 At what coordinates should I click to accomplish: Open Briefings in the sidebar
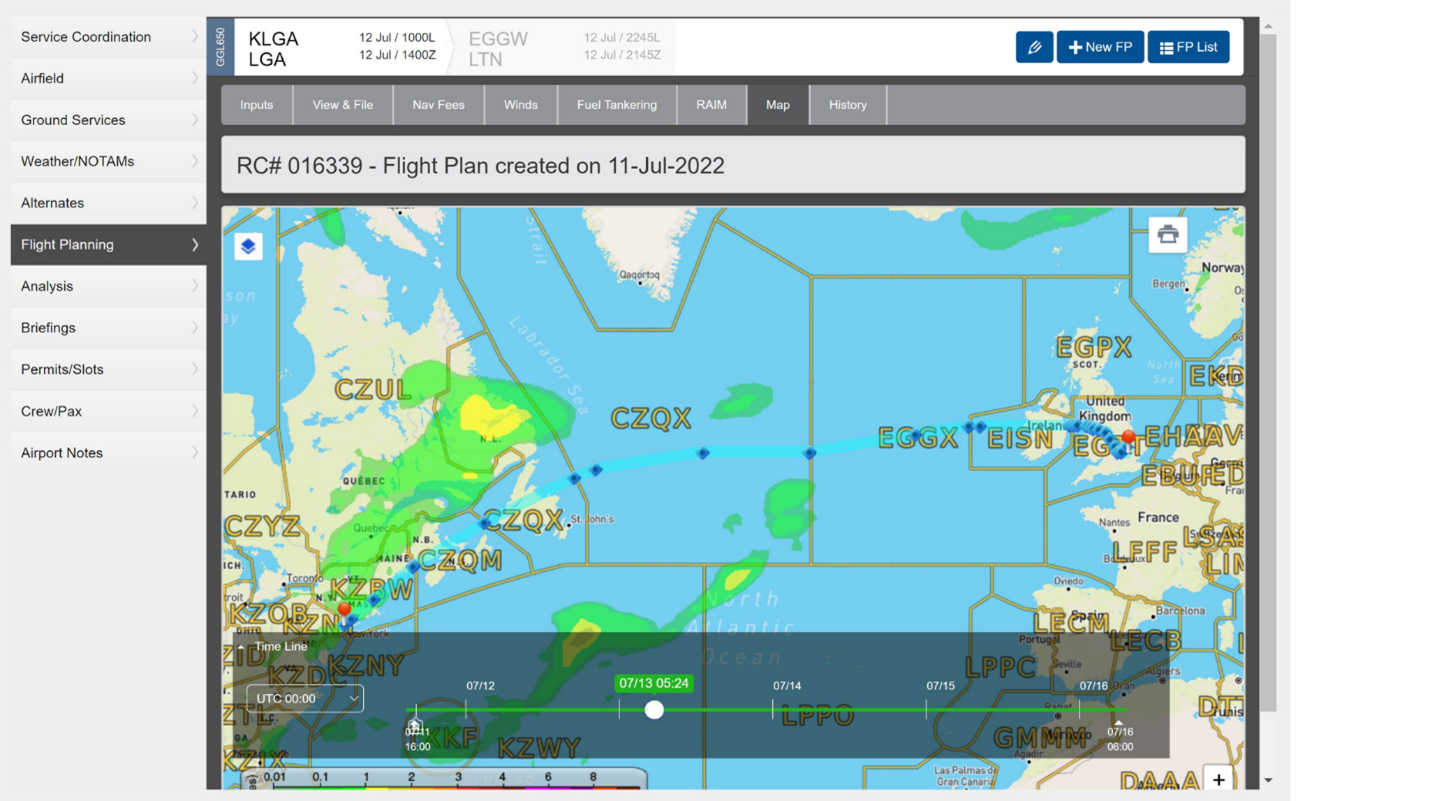108,328
